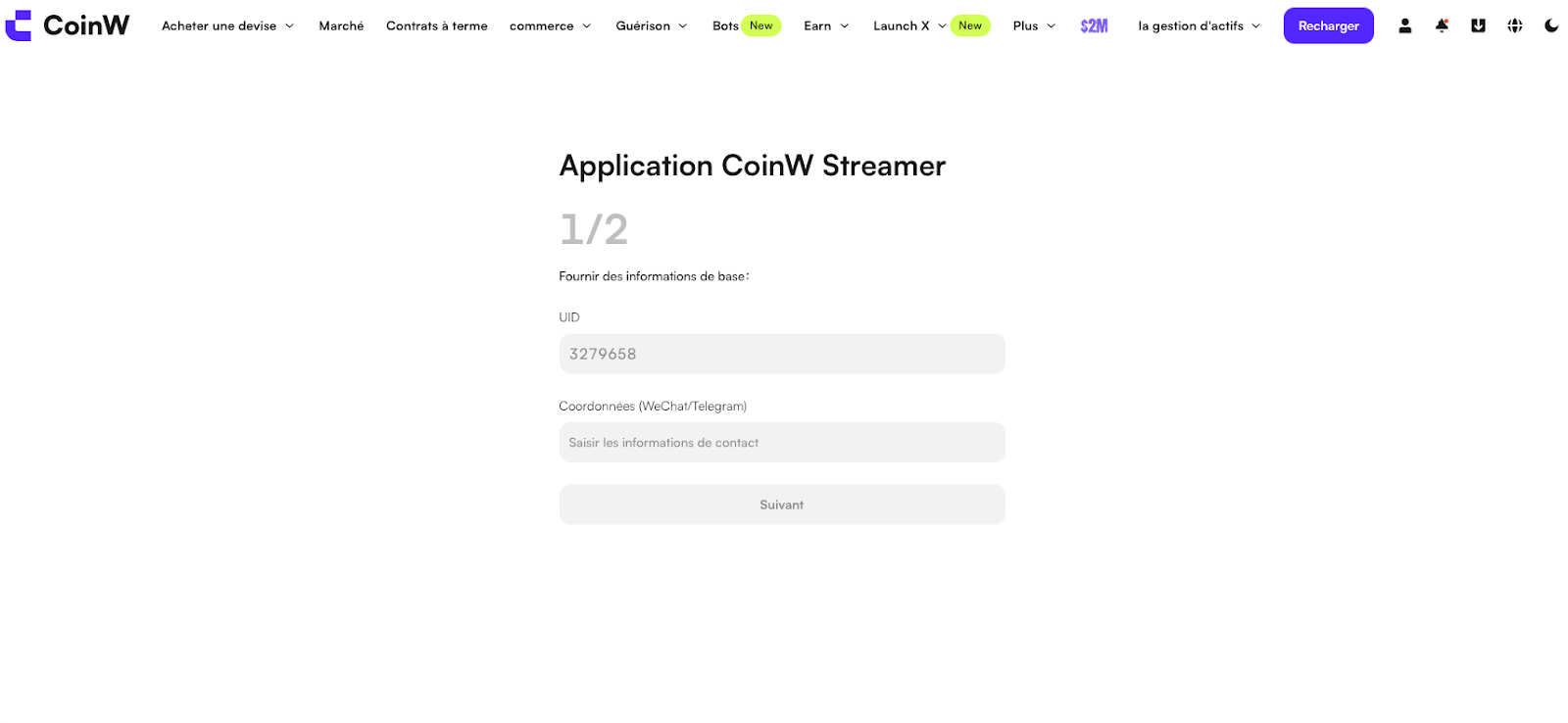Viewport: 1568px width, 723px height.
Task: Click the Suivant button
Action: [x=782, y=505]
